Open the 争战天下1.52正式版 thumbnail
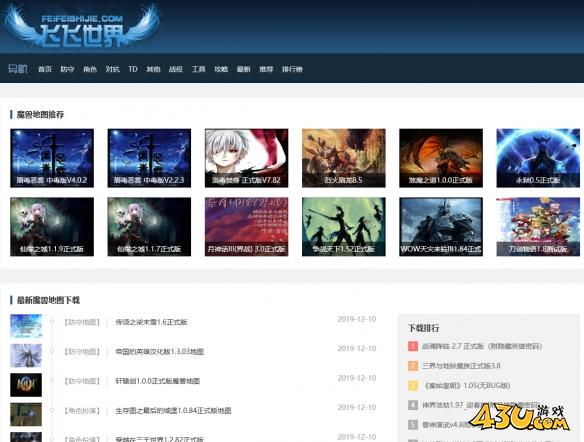 coord(343,226)
